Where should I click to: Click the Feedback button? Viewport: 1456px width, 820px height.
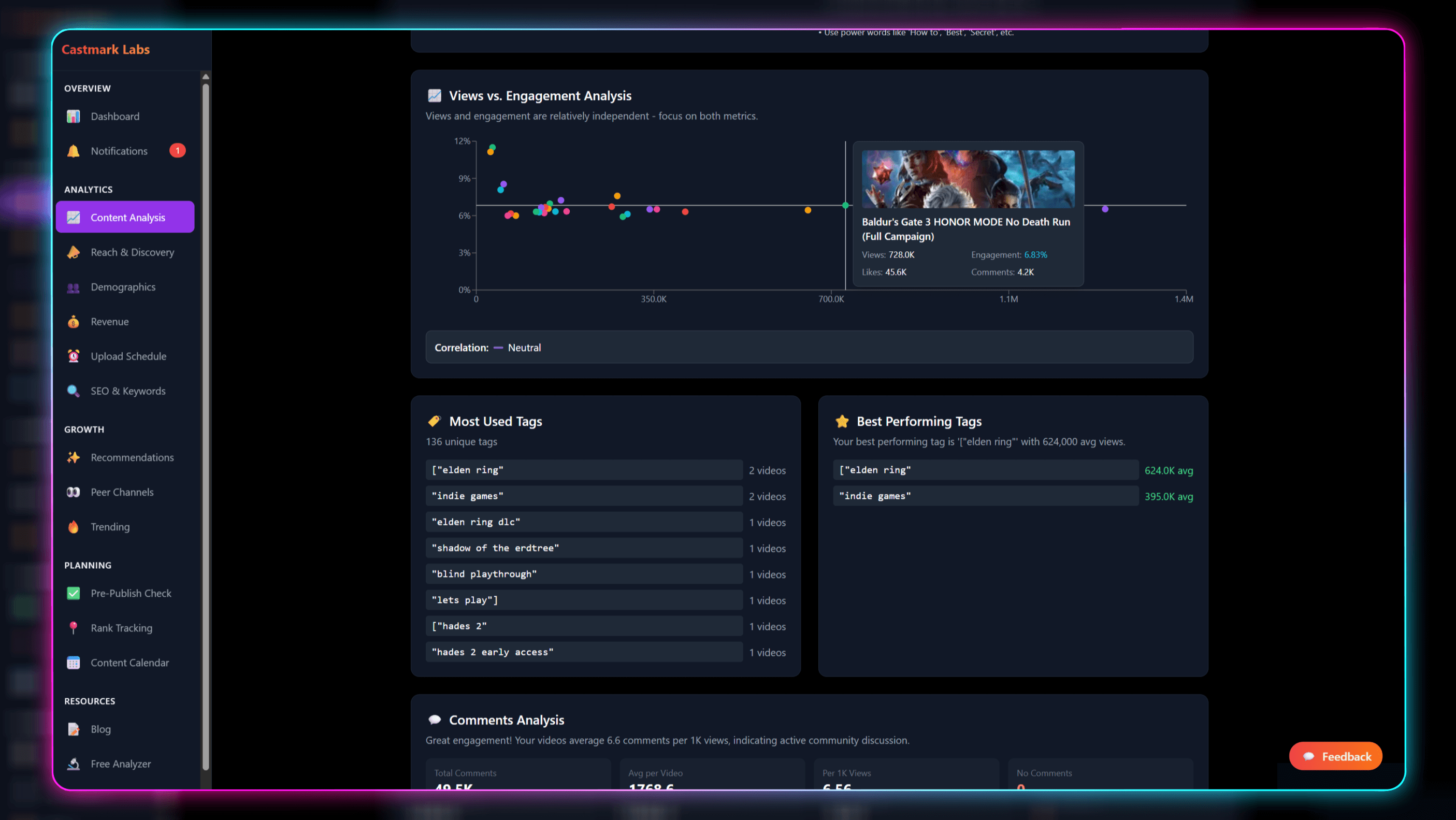click(1336, 756)
